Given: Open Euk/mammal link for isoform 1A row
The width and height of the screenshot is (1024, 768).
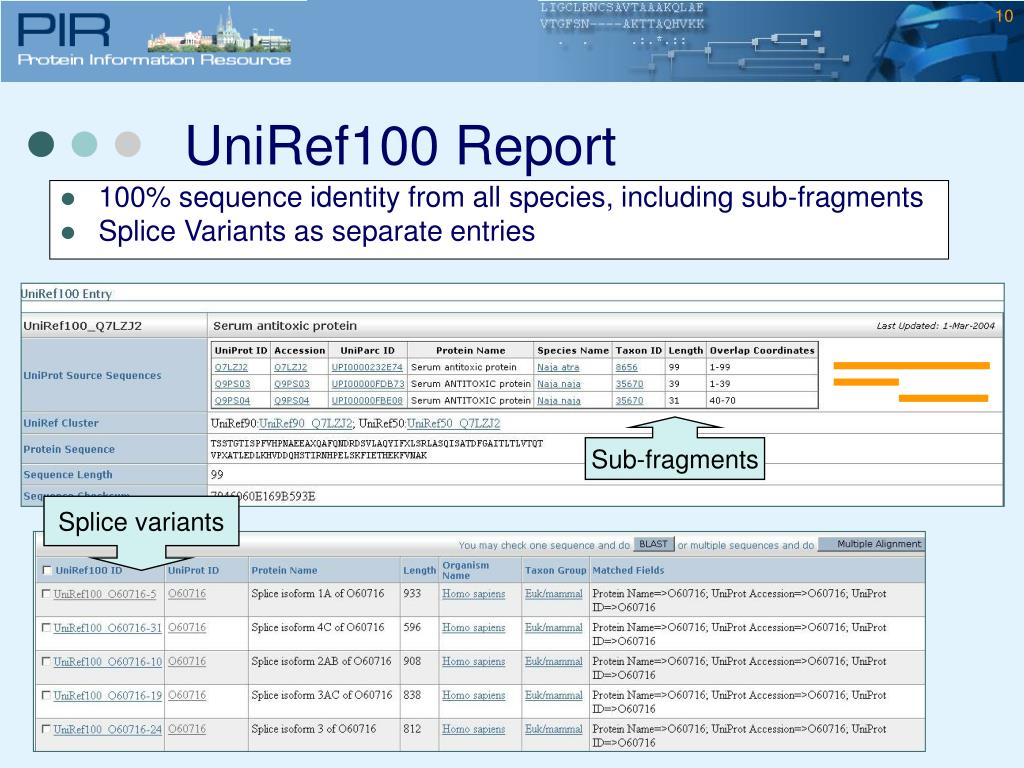Looking at the screenshot, I should [x=554, y=594].
